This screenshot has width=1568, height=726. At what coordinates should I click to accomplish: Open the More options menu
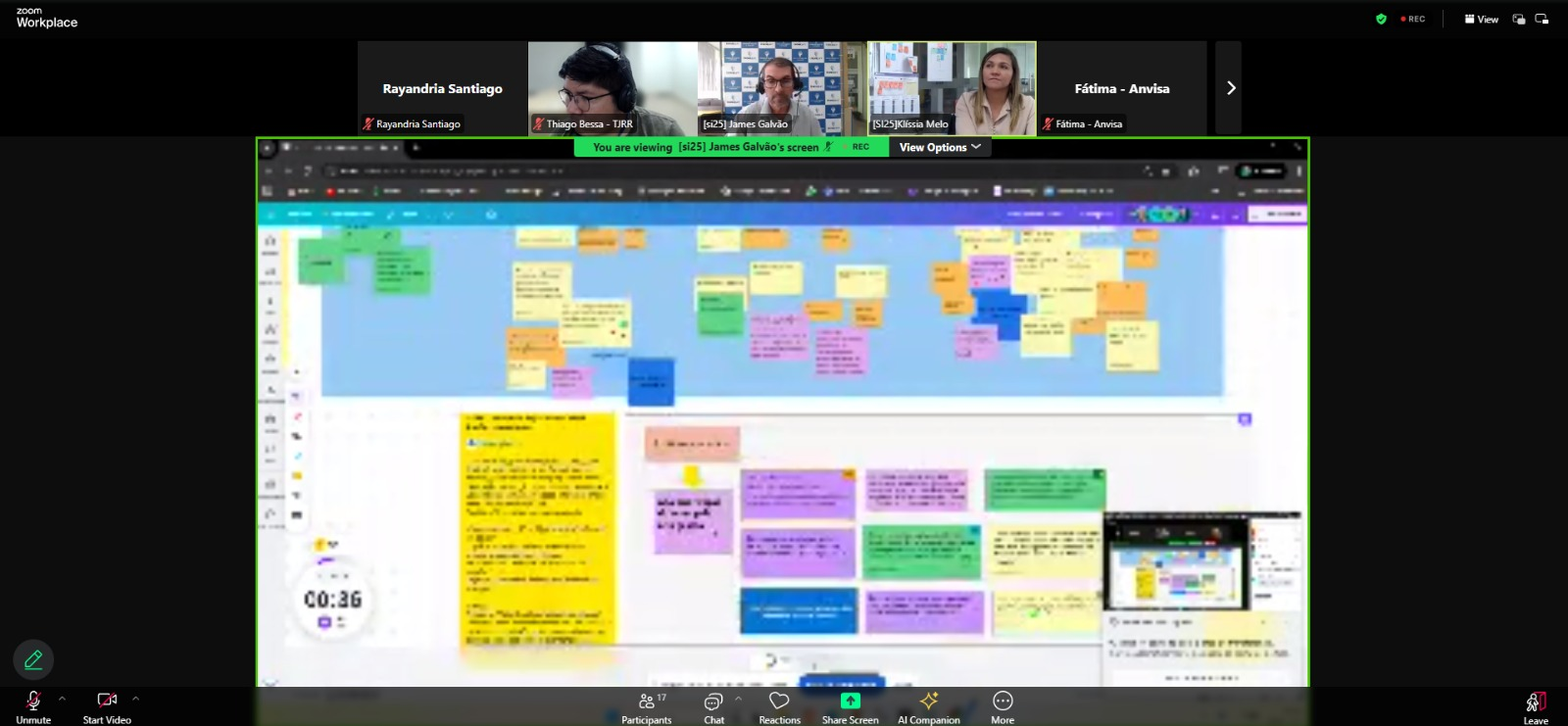1002,705
